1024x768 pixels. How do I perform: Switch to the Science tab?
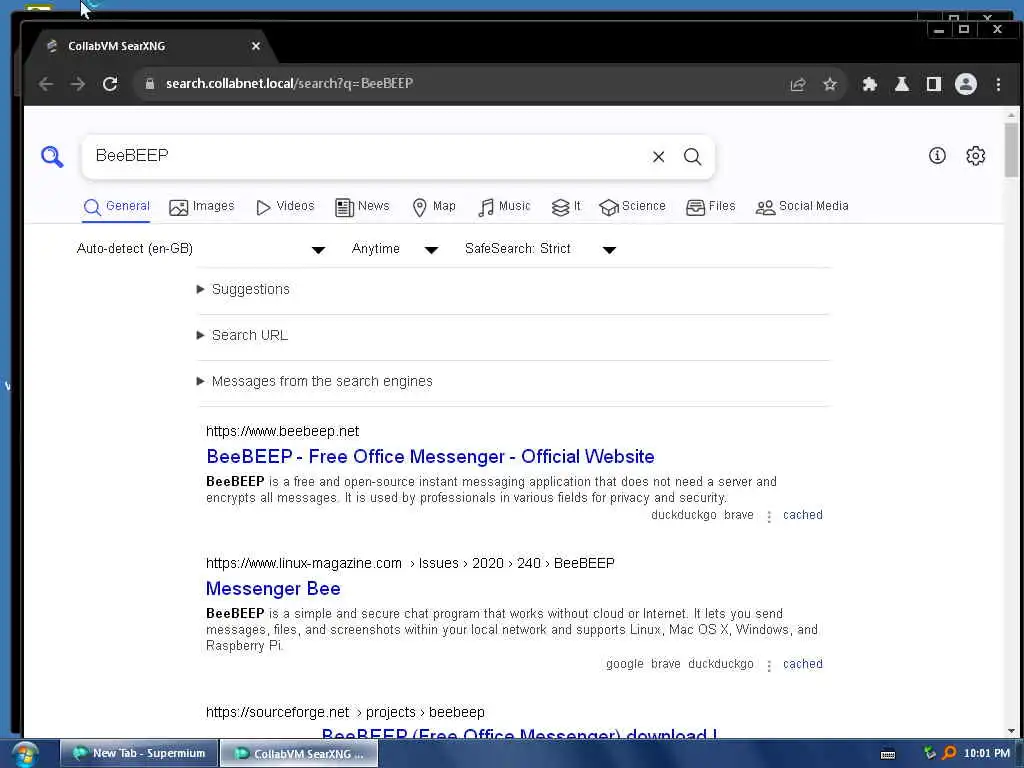pos(632,207)
